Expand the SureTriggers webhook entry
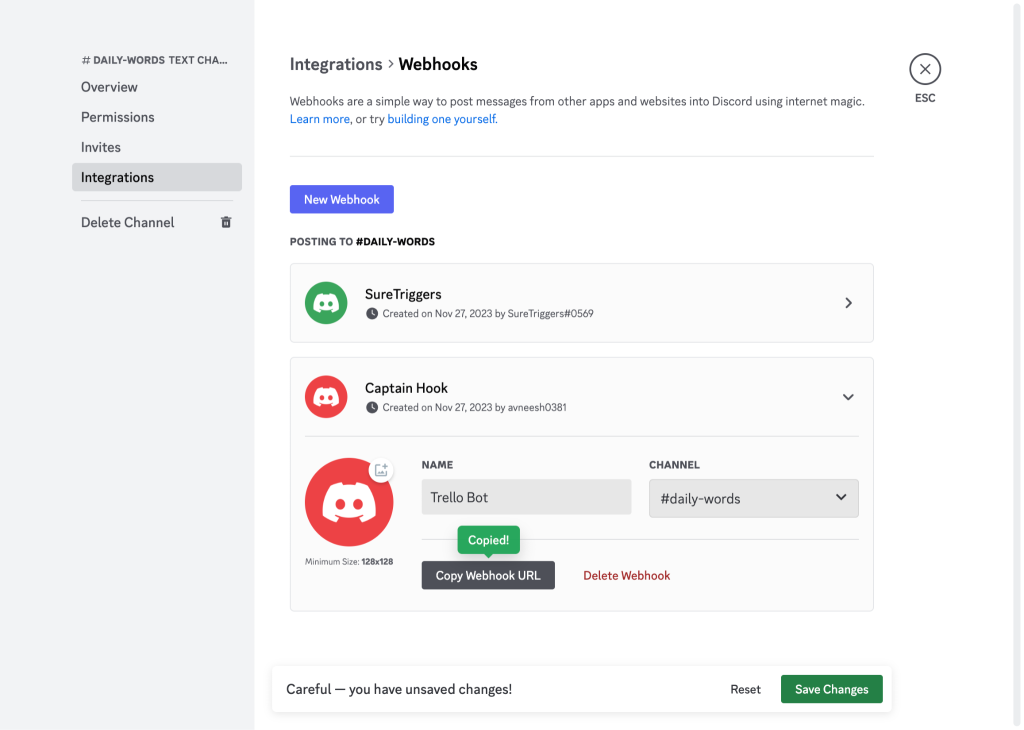 847,302
